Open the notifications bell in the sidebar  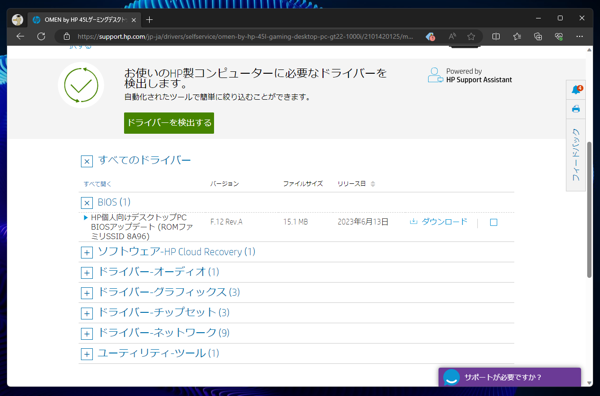(576, 90)
